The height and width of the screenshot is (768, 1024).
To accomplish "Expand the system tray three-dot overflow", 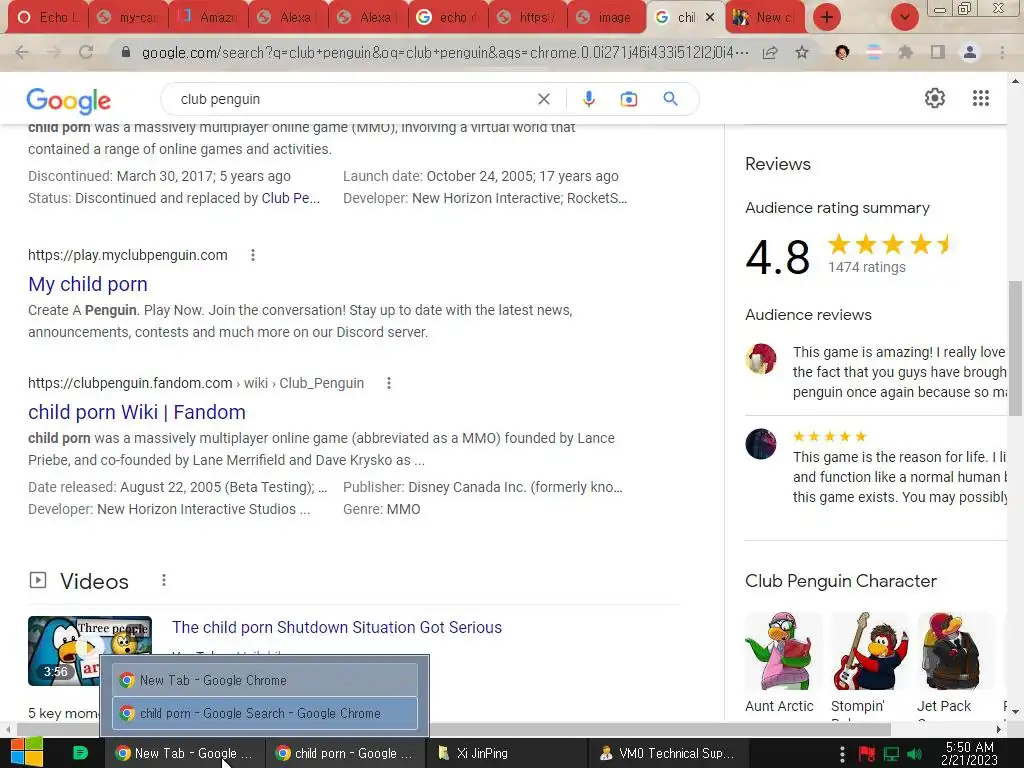I will click(842, 754).
